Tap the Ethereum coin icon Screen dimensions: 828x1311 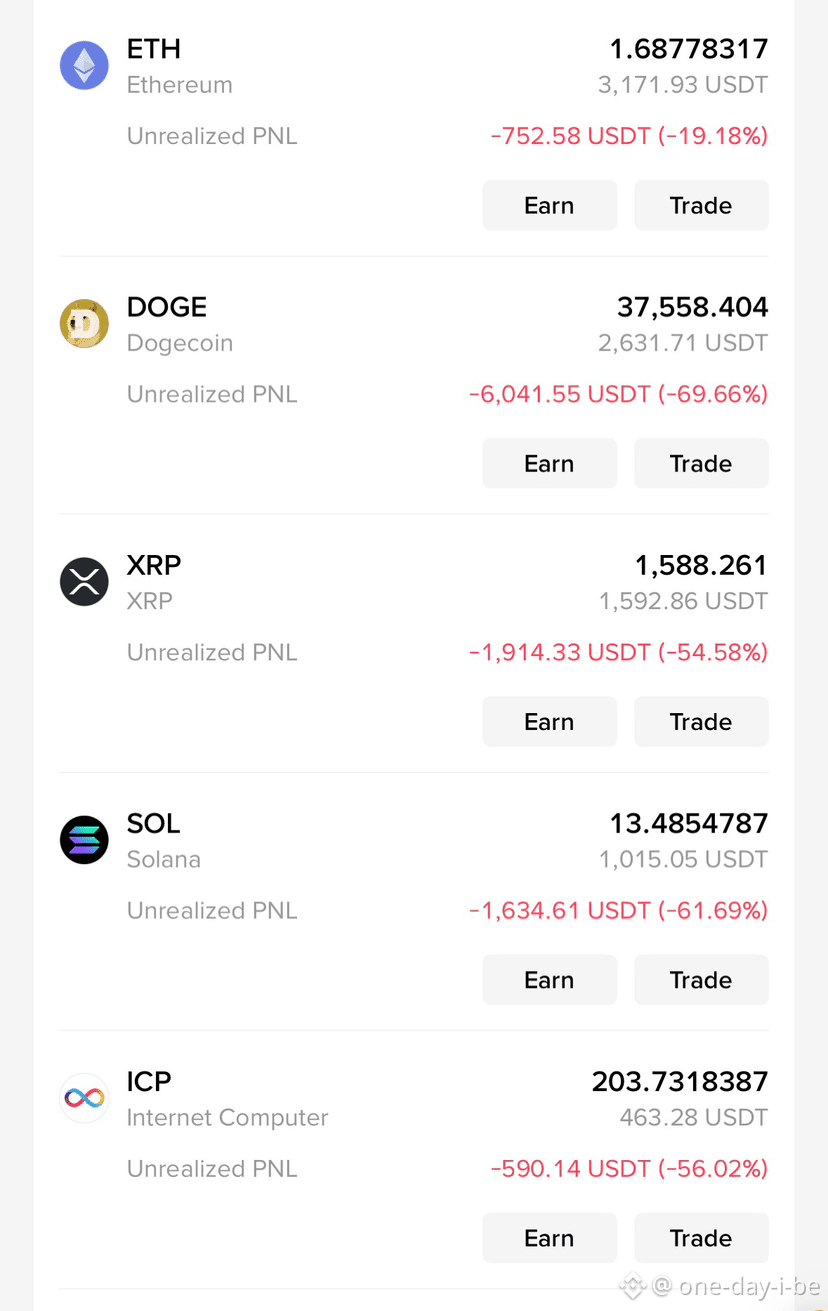pyautogui.click(x=84, y=66)
